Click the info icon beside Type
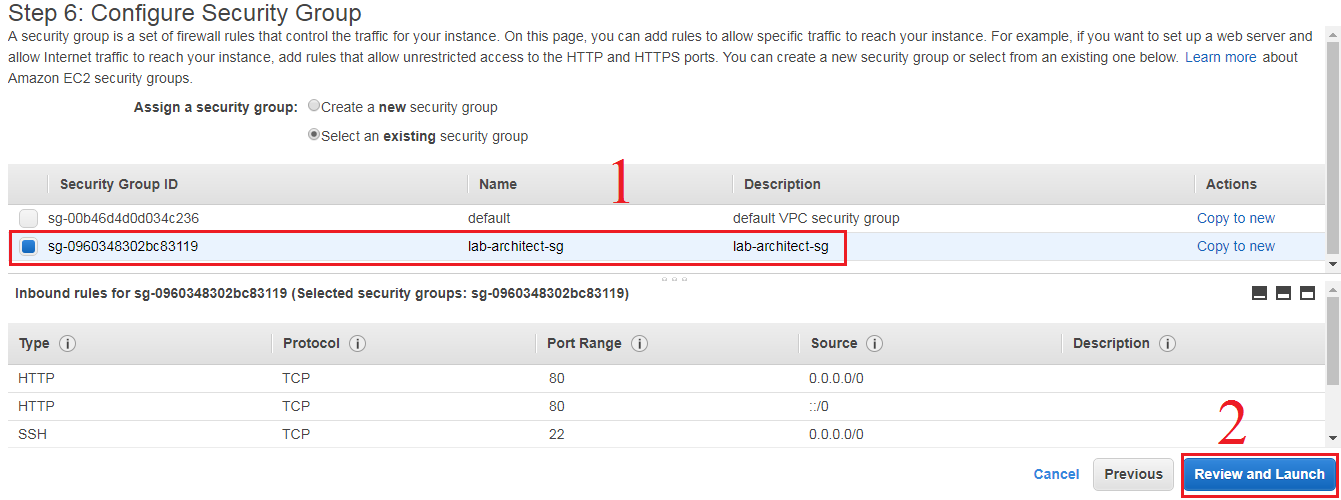The width and height of the screenshot is (1341, 500). (x=68, y=344)
